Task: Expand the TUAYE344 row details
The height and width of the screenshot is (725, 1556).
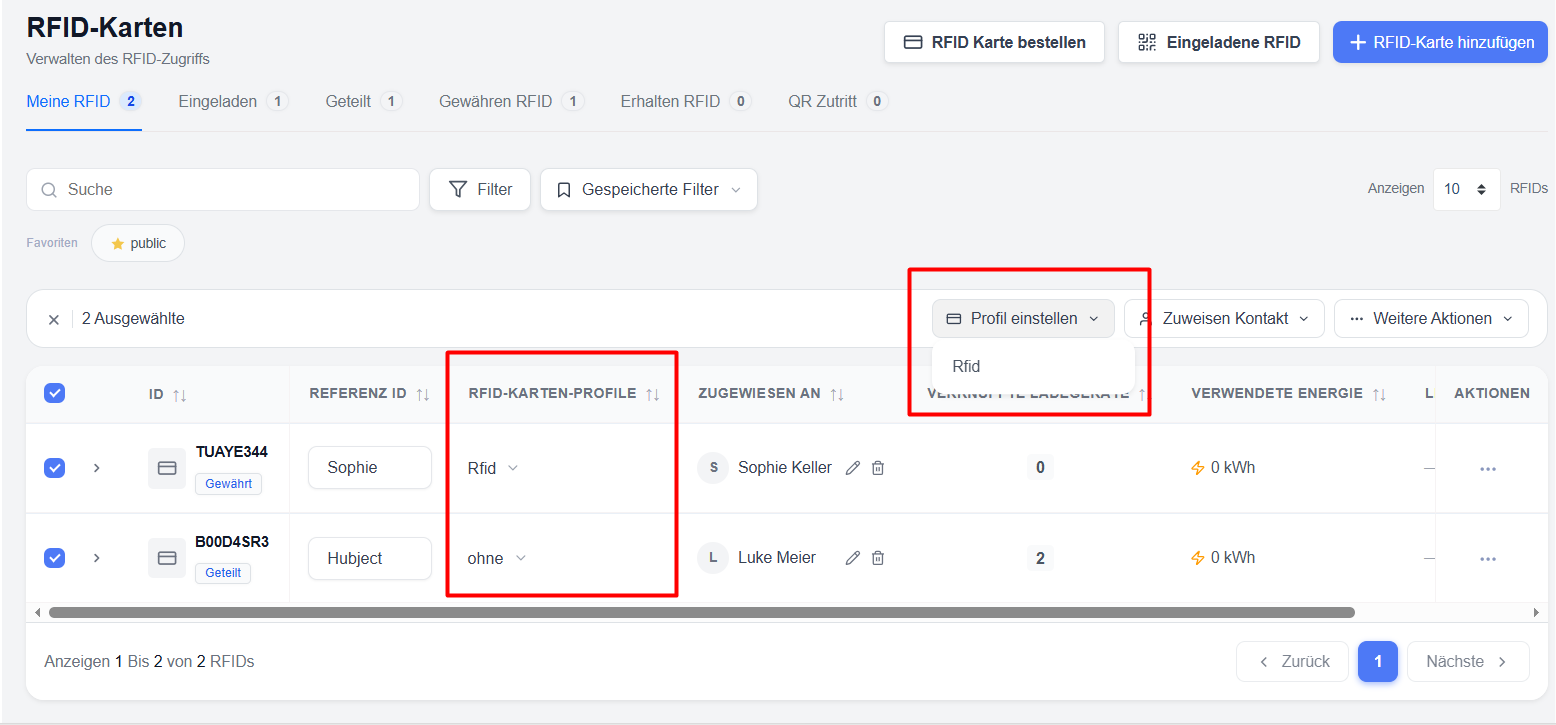Action: pos(97,468)
